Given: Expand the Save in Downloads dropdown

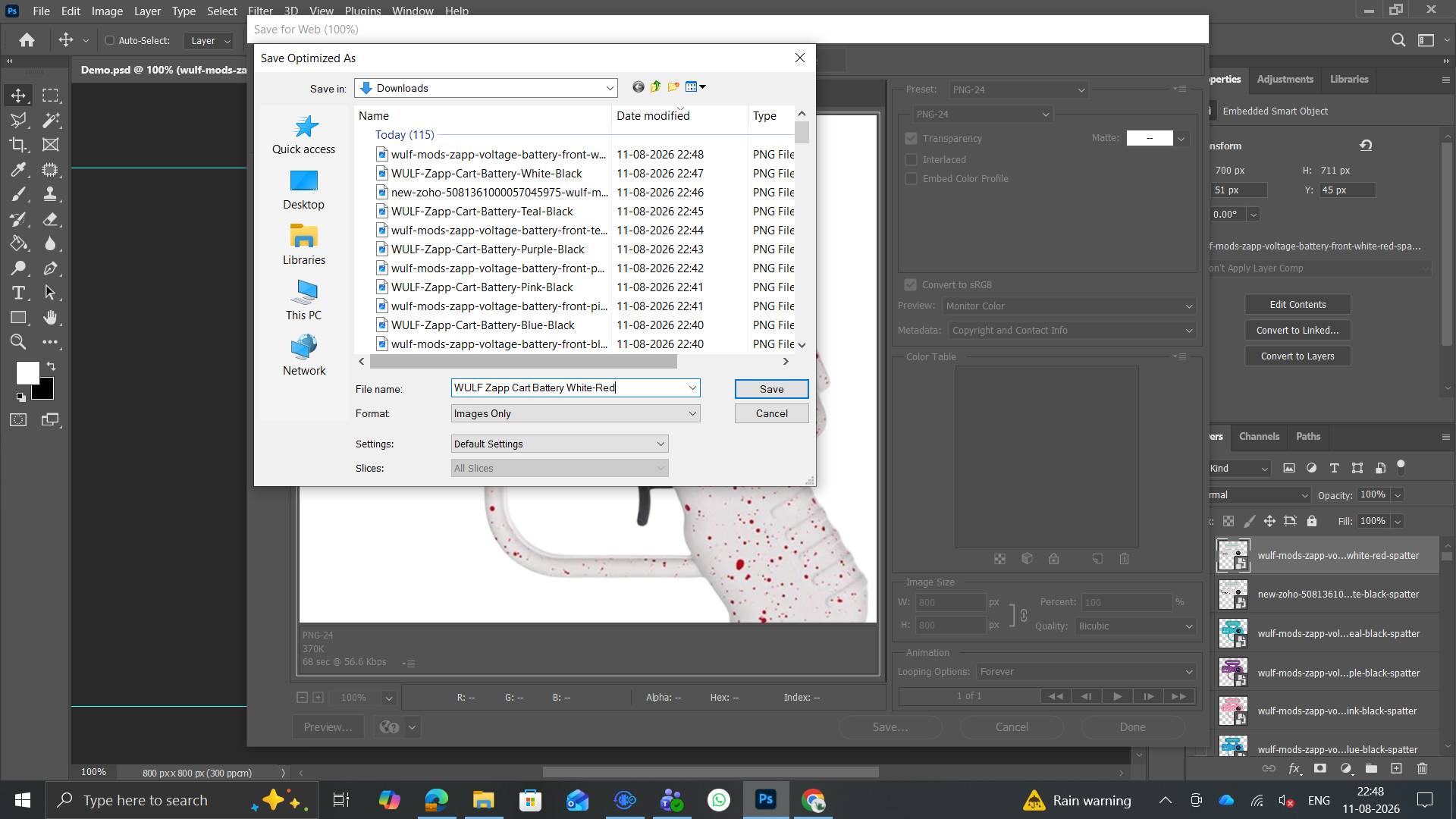Looking at the screenshot, I should (486, 88).
